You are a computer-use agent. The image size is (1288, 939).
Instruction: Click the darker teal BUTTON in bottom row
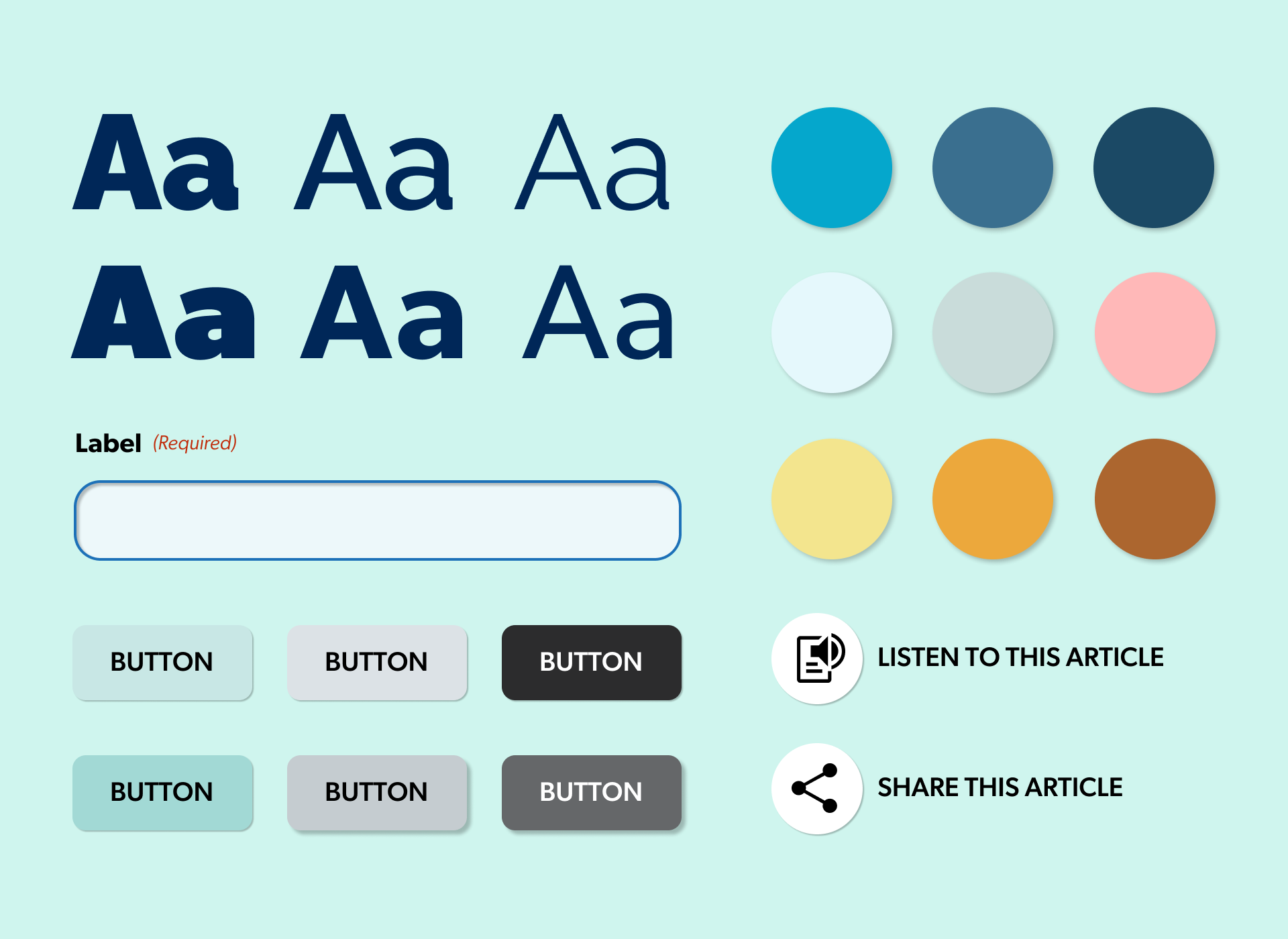point(162,793)
